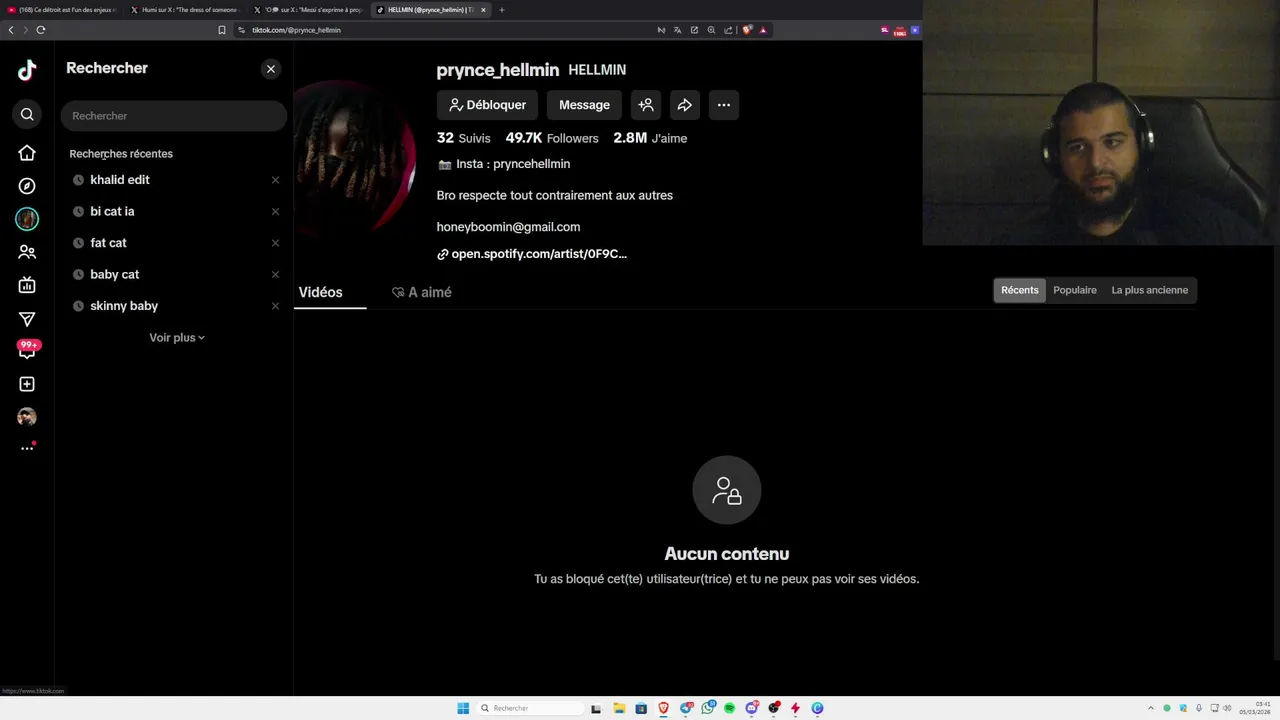
Task: Remove 'bi cat ia' from recent searches
Action: [x=275, y=211]
